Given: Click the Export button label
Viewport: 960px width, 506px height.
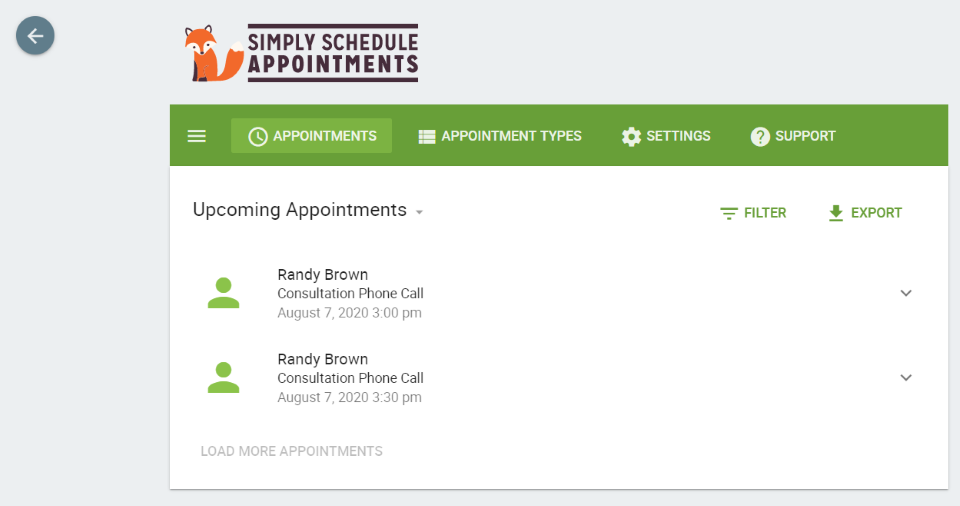Looking at the screenshot, I should click(876, 213).
